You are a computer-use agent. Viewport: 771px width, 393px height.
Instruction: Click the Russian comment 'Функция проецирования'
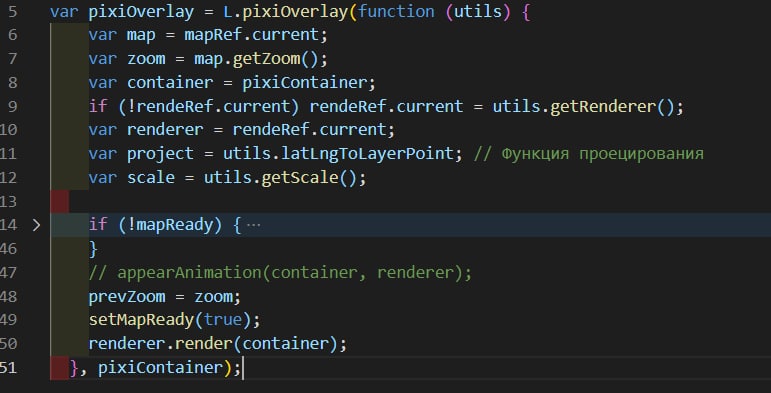click(602, 154)
